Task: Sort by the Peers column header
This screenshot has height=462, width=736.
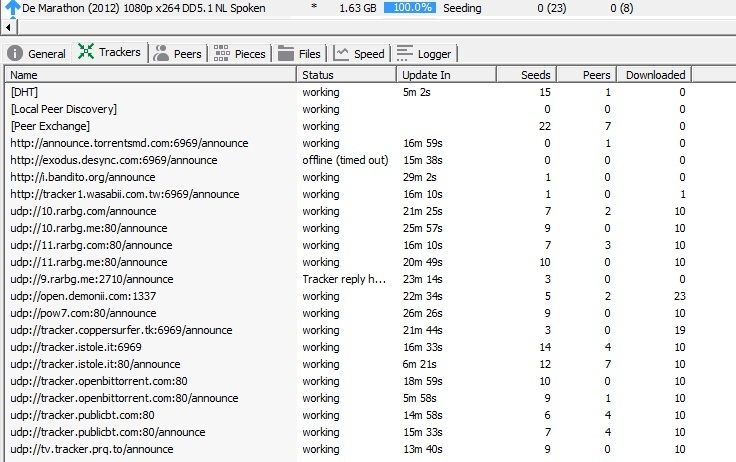Action: 587,75
